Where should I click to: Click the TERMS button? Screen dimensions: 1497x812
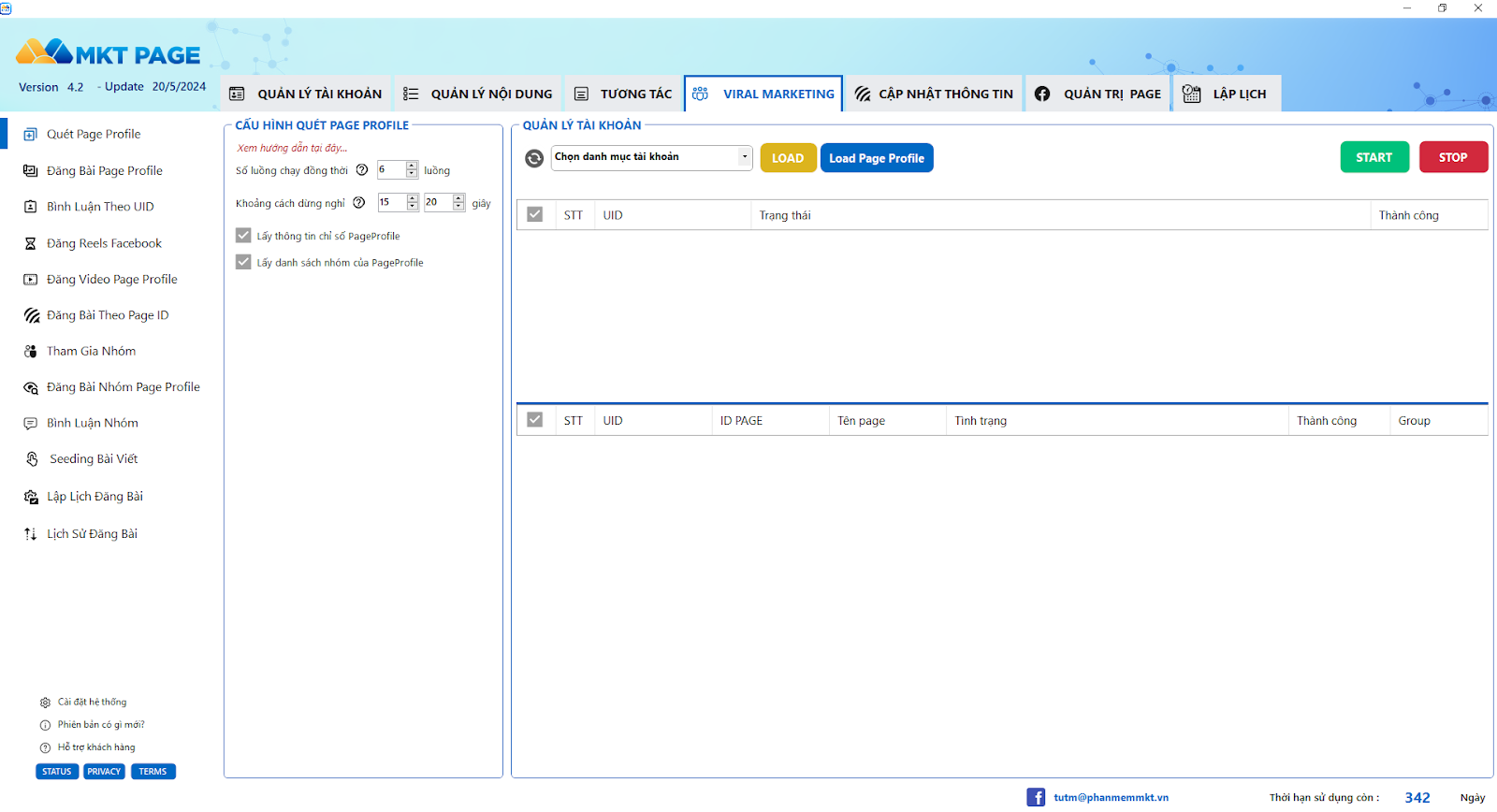click(x=153, y=772)
